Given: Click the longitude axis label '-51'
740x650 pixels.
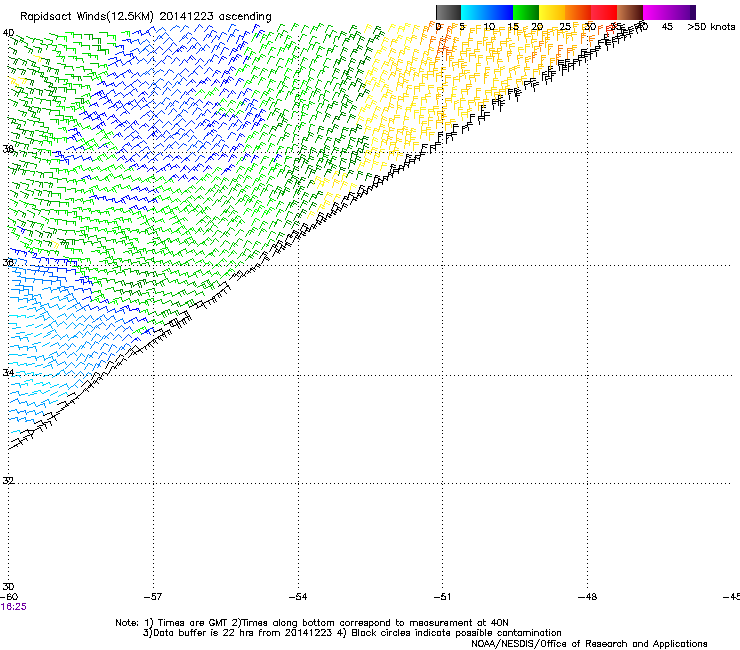Looking at the screenshot, I should [x=443, y=597].
